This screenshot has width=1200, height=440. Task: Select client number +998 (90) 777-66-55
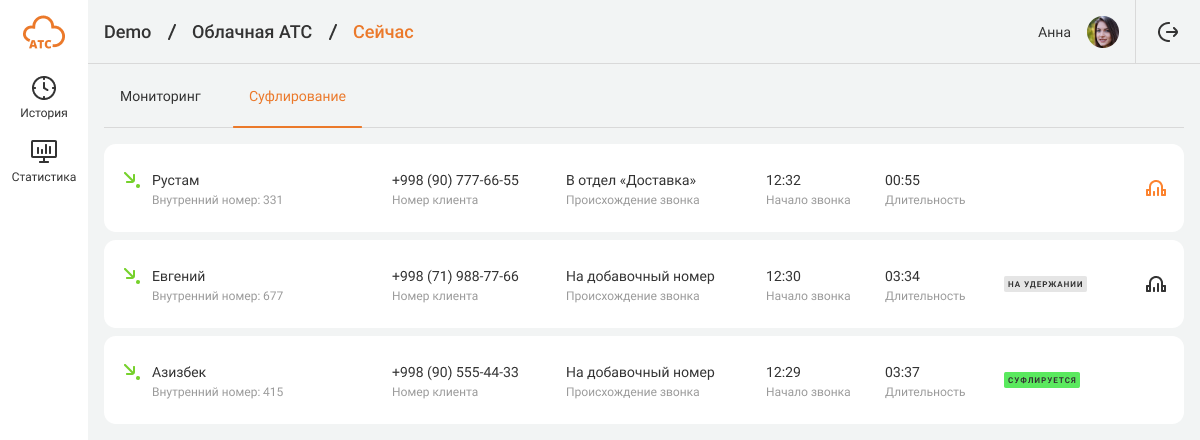(x=455, y=180)
